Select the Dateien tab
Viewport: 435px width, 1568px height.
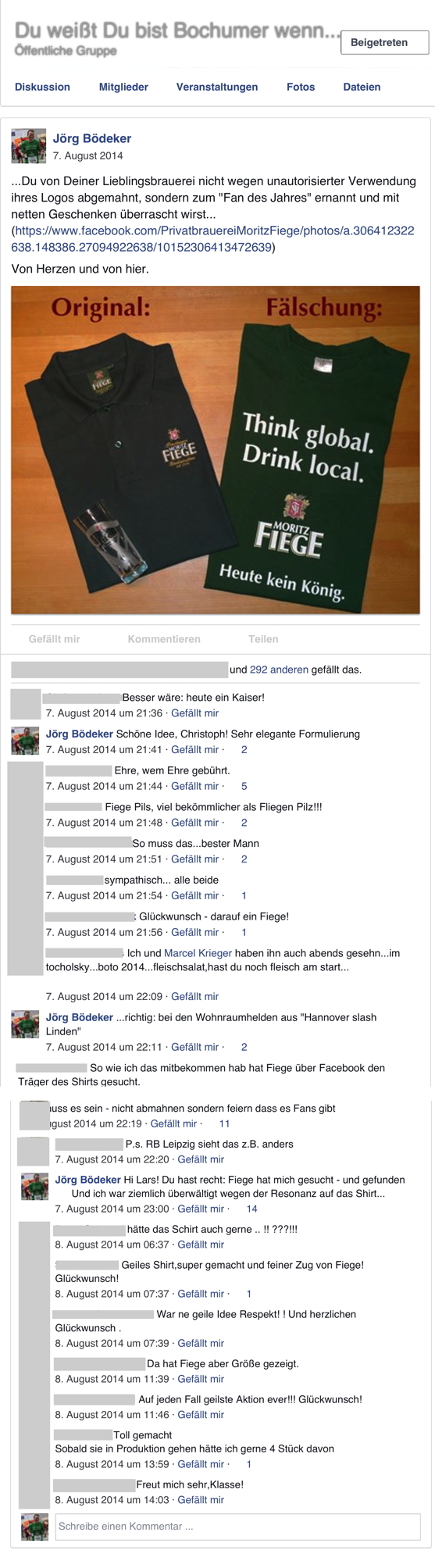point(362,87)
